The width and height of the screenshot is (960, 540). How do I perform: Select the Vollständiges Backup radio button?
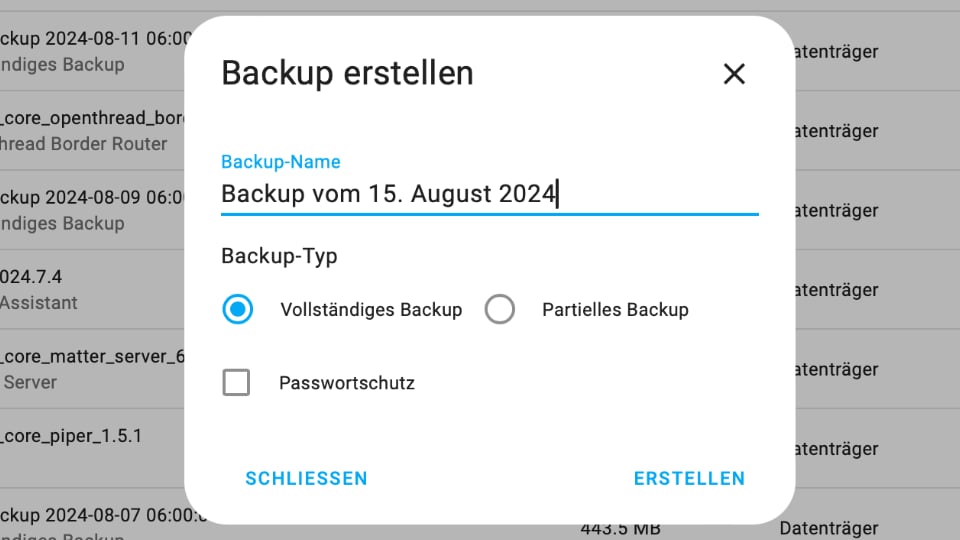(237, 310)
